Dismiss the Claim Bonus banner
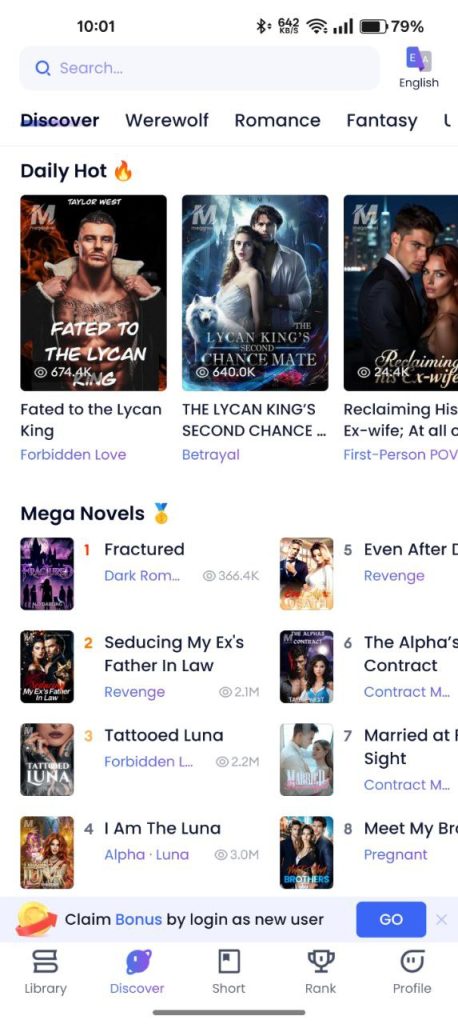This screenshot has height=1024, width=458. pos(441,920)
